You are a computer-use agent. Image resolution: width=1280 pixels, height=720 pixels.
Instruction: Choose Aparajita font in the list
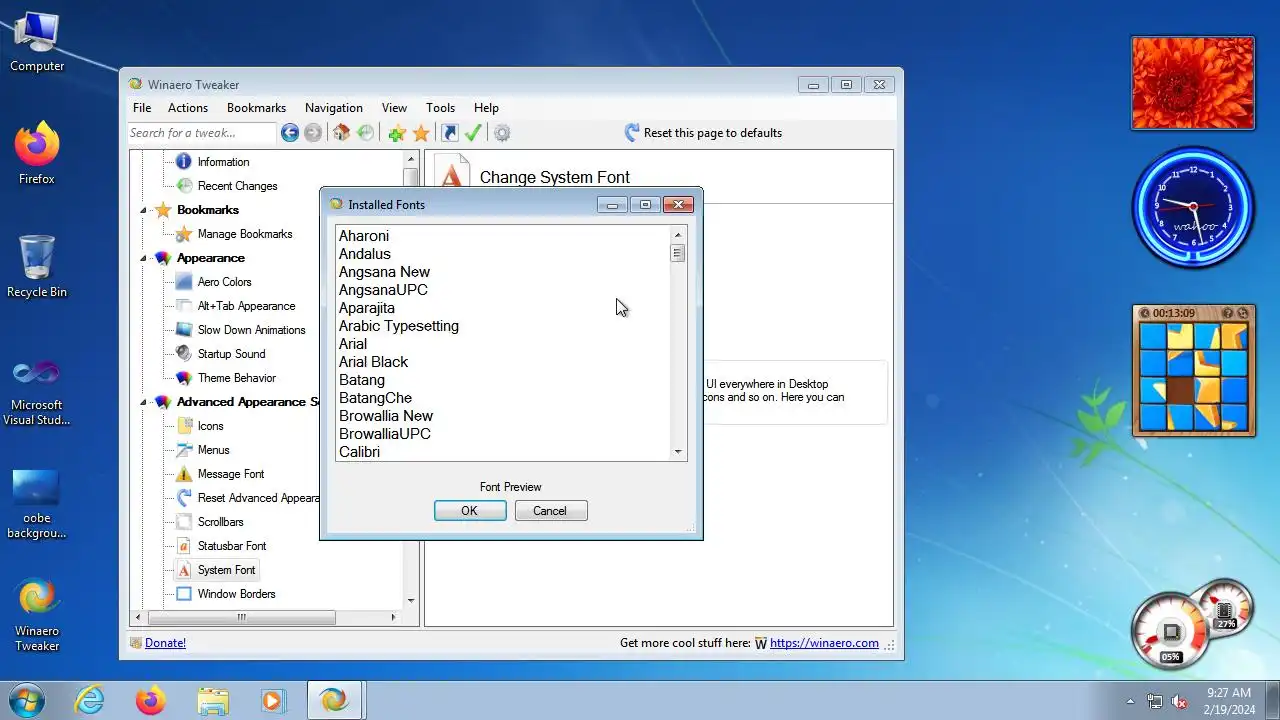(367, 308)
